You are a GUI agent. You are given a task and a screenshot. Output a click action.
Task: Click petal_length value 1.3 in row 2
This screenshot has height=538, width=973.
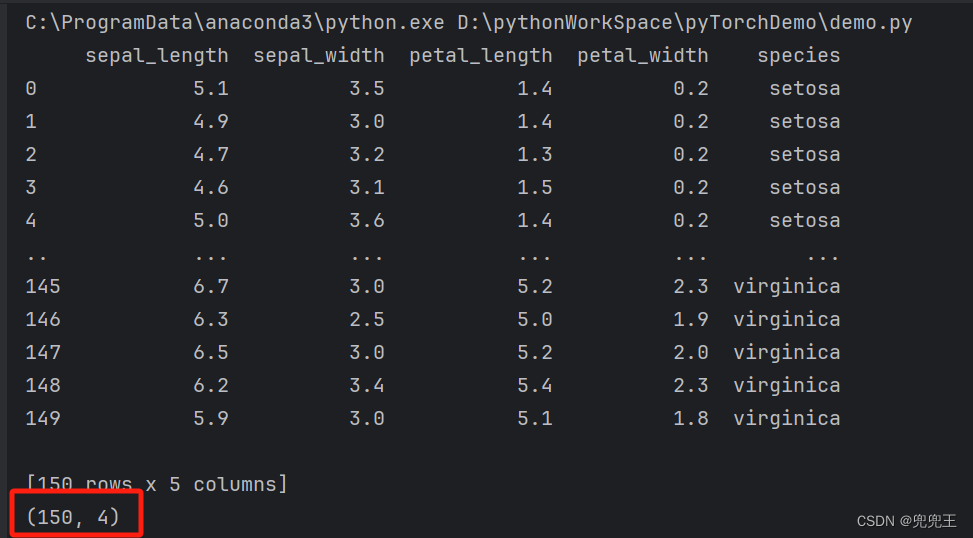click(x=535, y=155)
